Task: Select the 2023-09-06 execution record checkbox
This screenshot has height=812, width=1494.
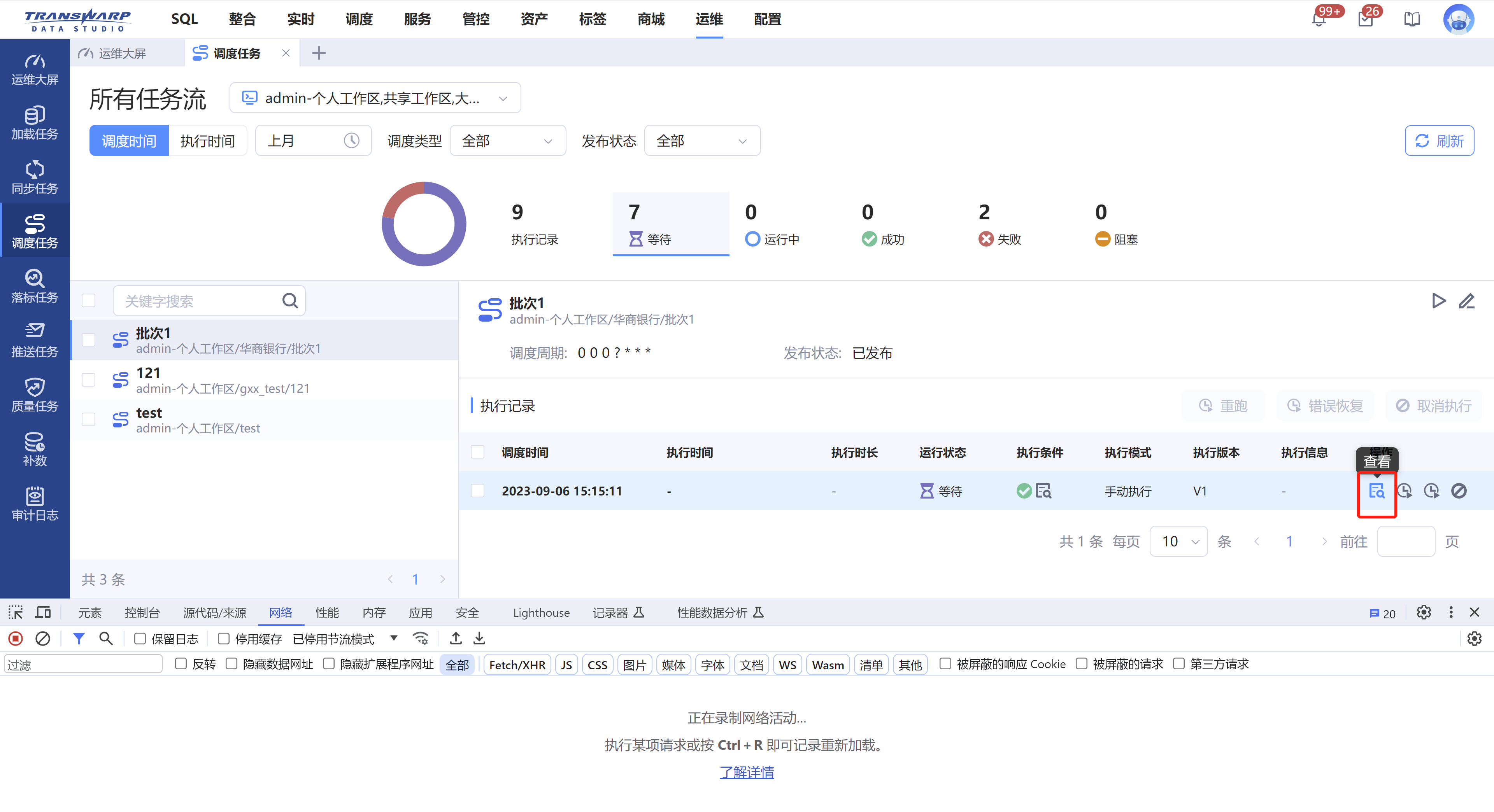Action: [x=477, y=491]
